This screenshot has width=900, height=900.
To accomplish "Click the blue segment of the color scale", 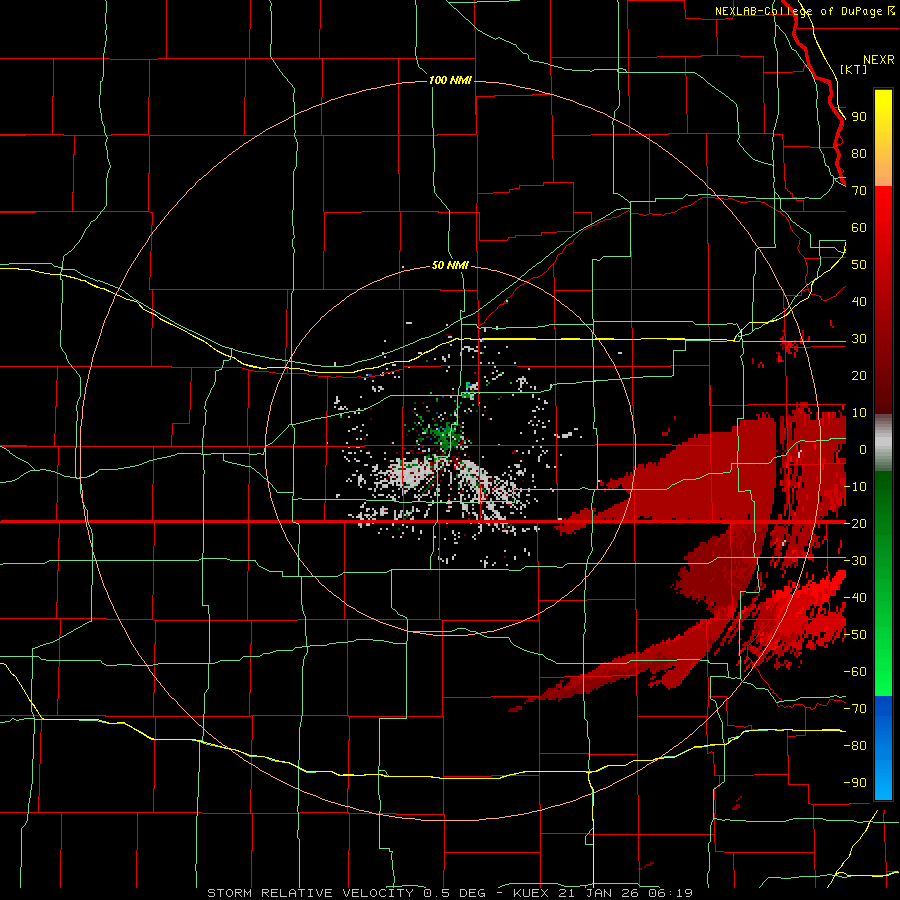I will [x=883, y=748].
